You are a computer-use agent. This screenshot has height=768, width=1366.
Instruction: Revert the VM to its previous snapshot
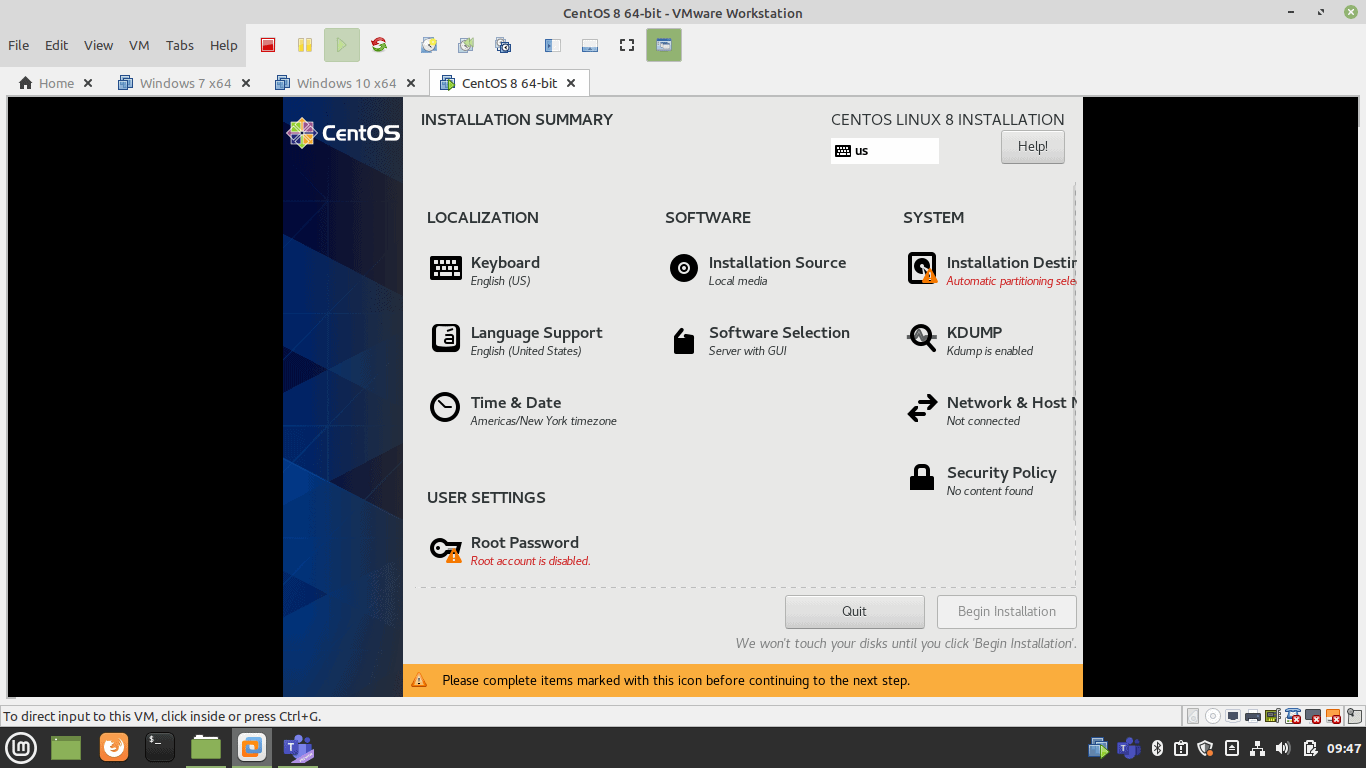pos(466,45)
